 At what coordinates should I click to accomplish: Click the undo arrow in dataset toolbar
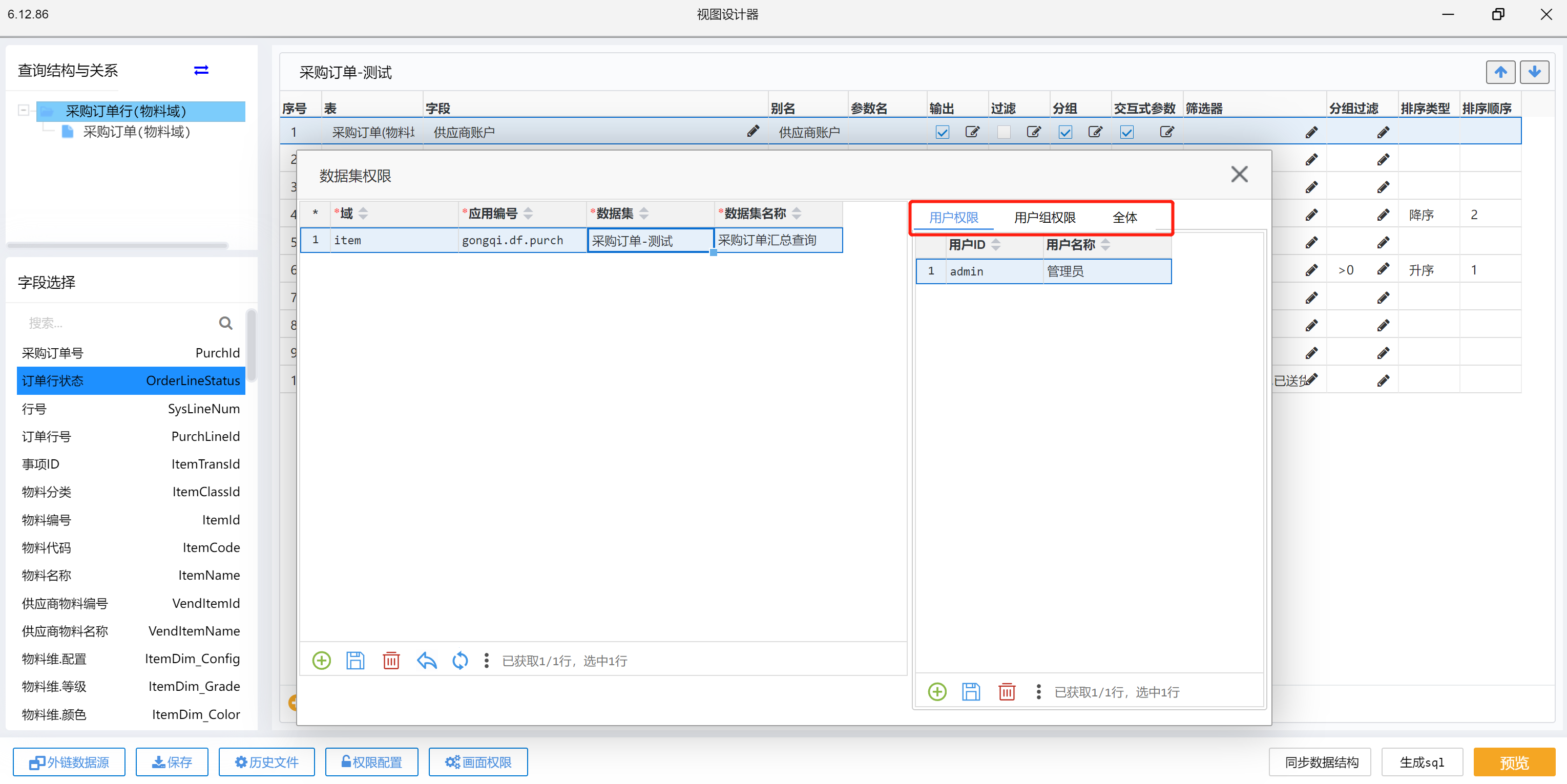426,661
